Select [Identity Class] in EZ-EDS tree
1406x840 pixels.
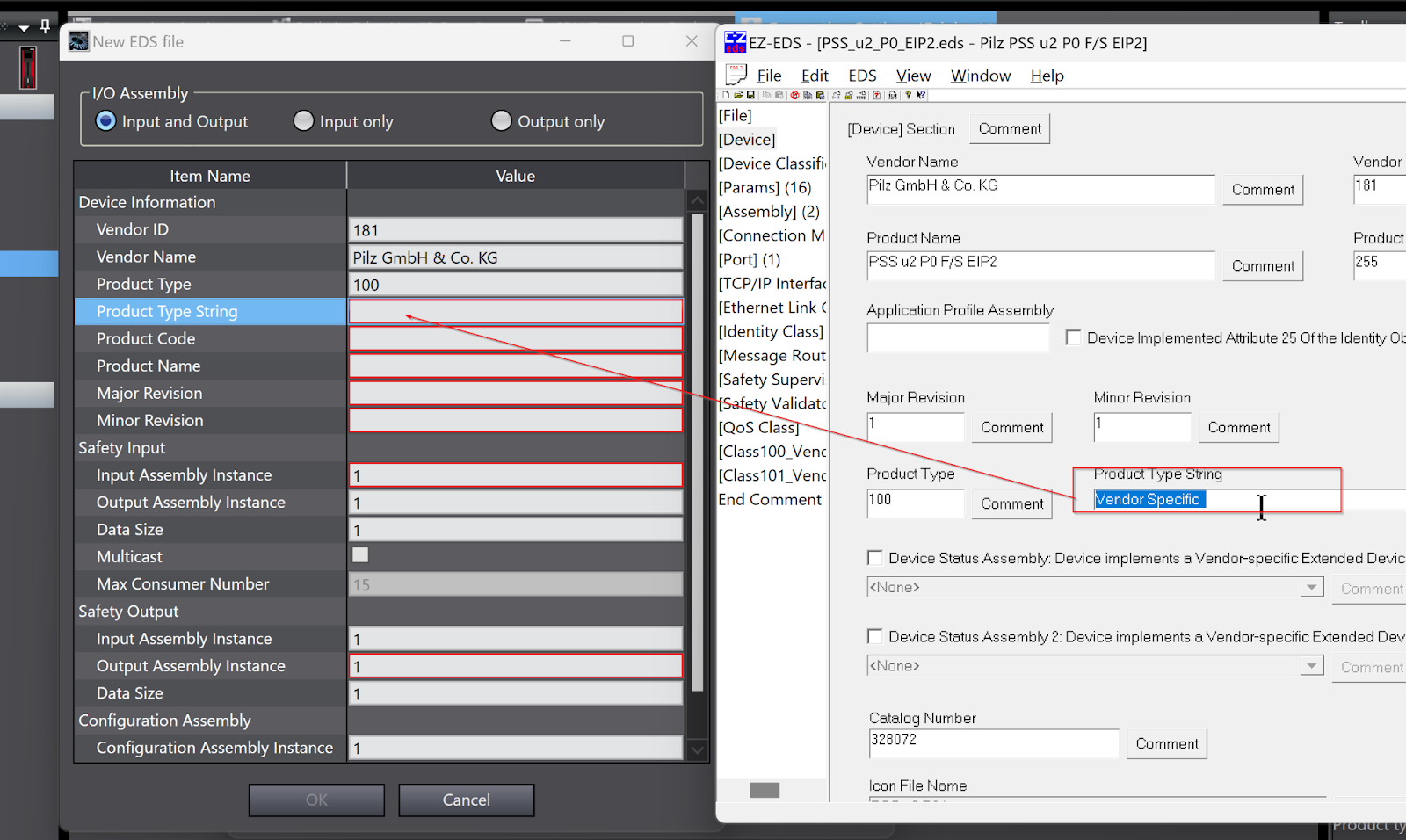(771, 331)
